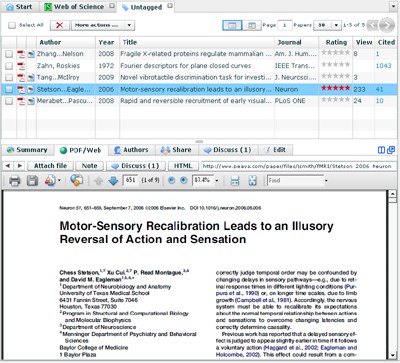Zoom in on the PDF

coord(183,180)
